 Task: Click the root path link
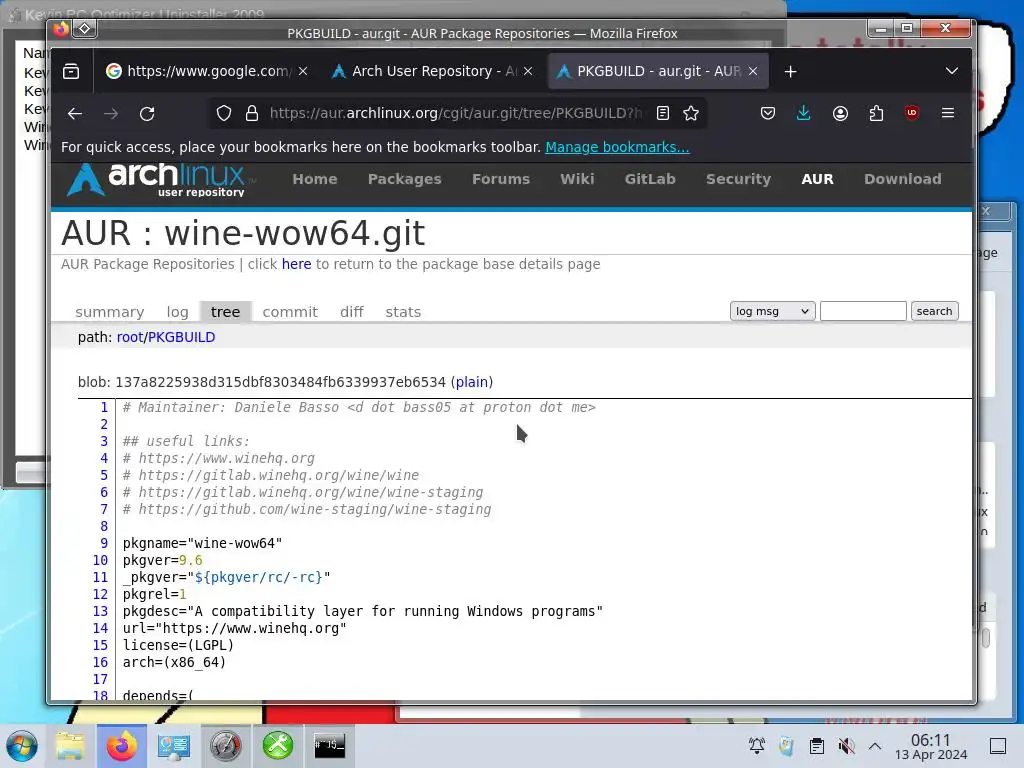click(129, 337)
